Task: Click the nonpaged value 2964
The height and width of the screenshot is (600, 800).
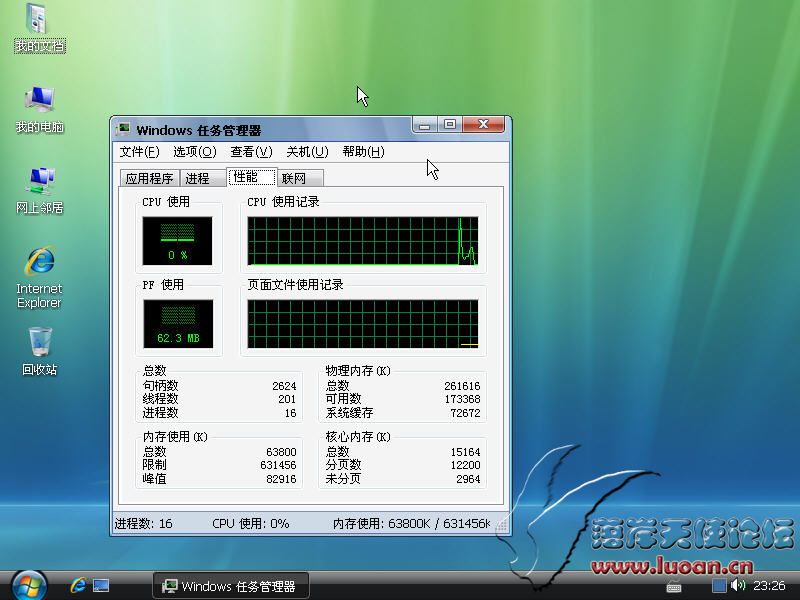Action: point(468,479)
